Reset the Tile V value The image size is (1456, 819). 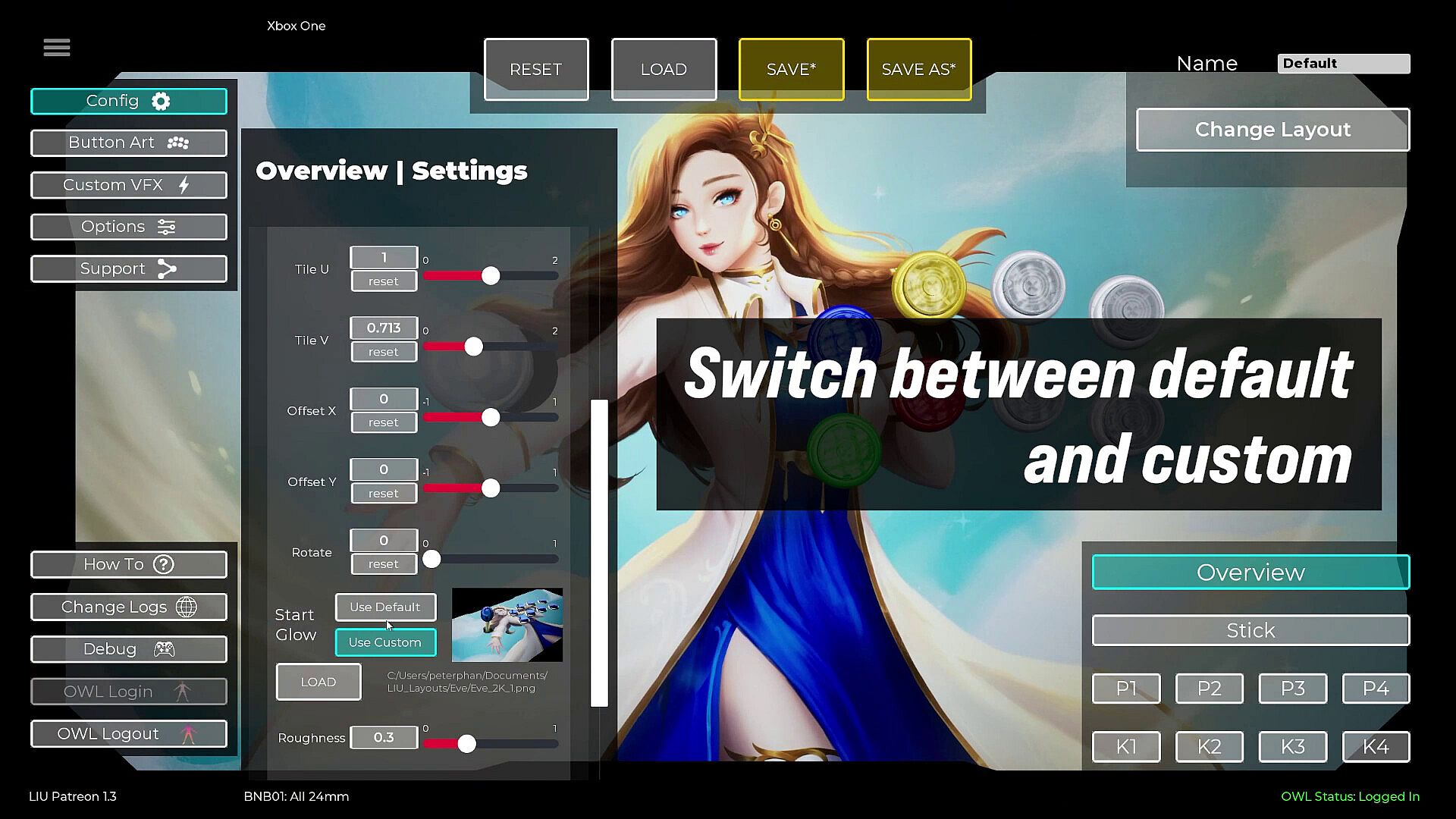pyautogui.click(x=384, y=352)
